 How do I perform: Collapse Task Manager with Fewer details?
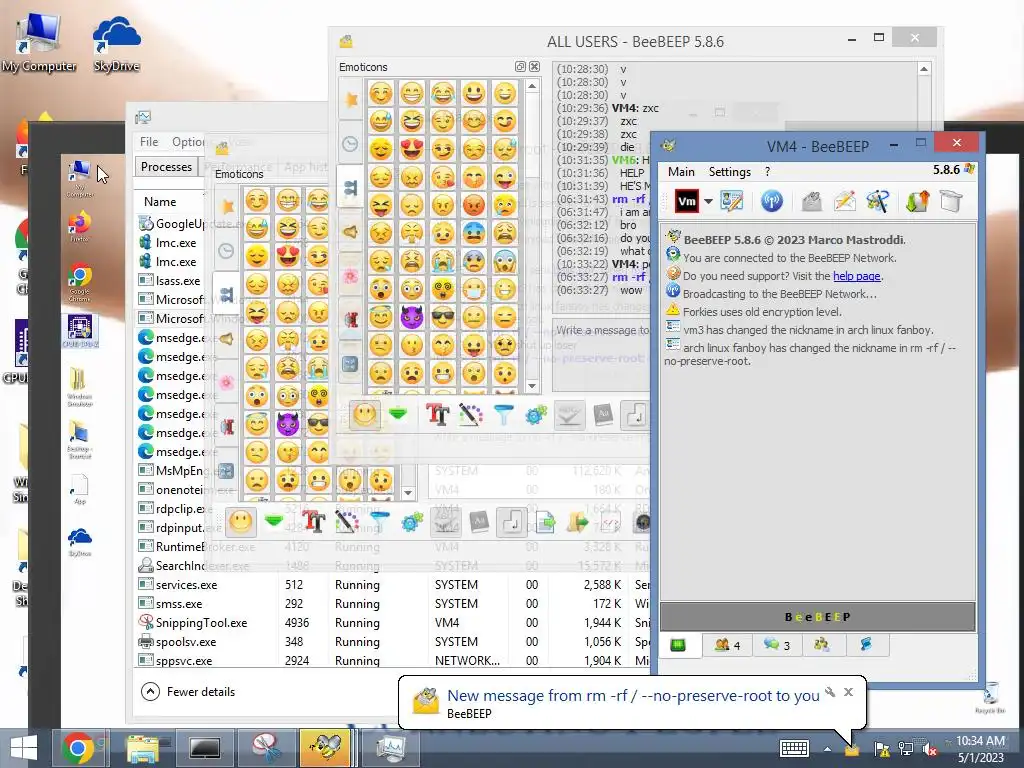(188, 692)
